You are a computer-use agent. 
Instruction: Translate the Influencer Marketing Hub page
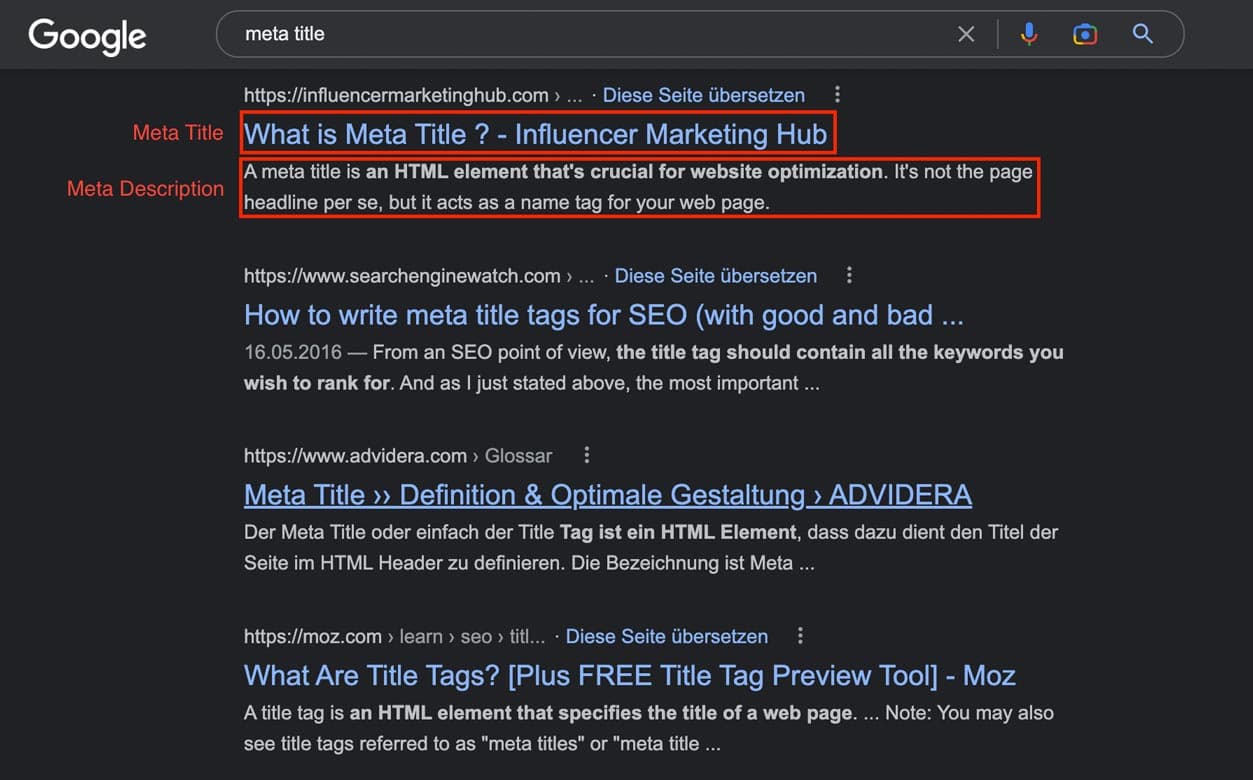point(704,95)
